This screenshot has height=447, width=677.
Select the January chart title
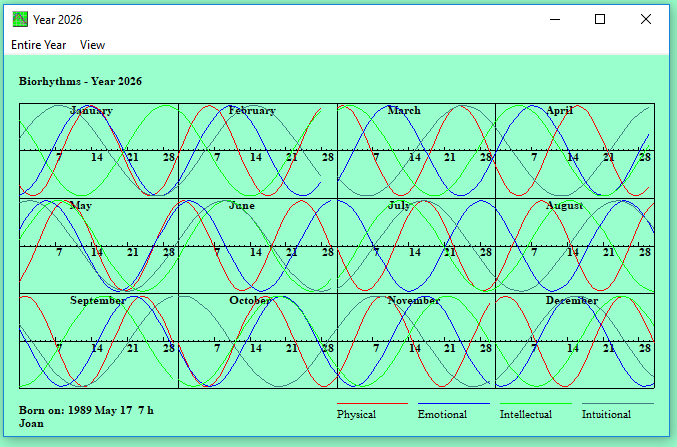coord(92,111)
